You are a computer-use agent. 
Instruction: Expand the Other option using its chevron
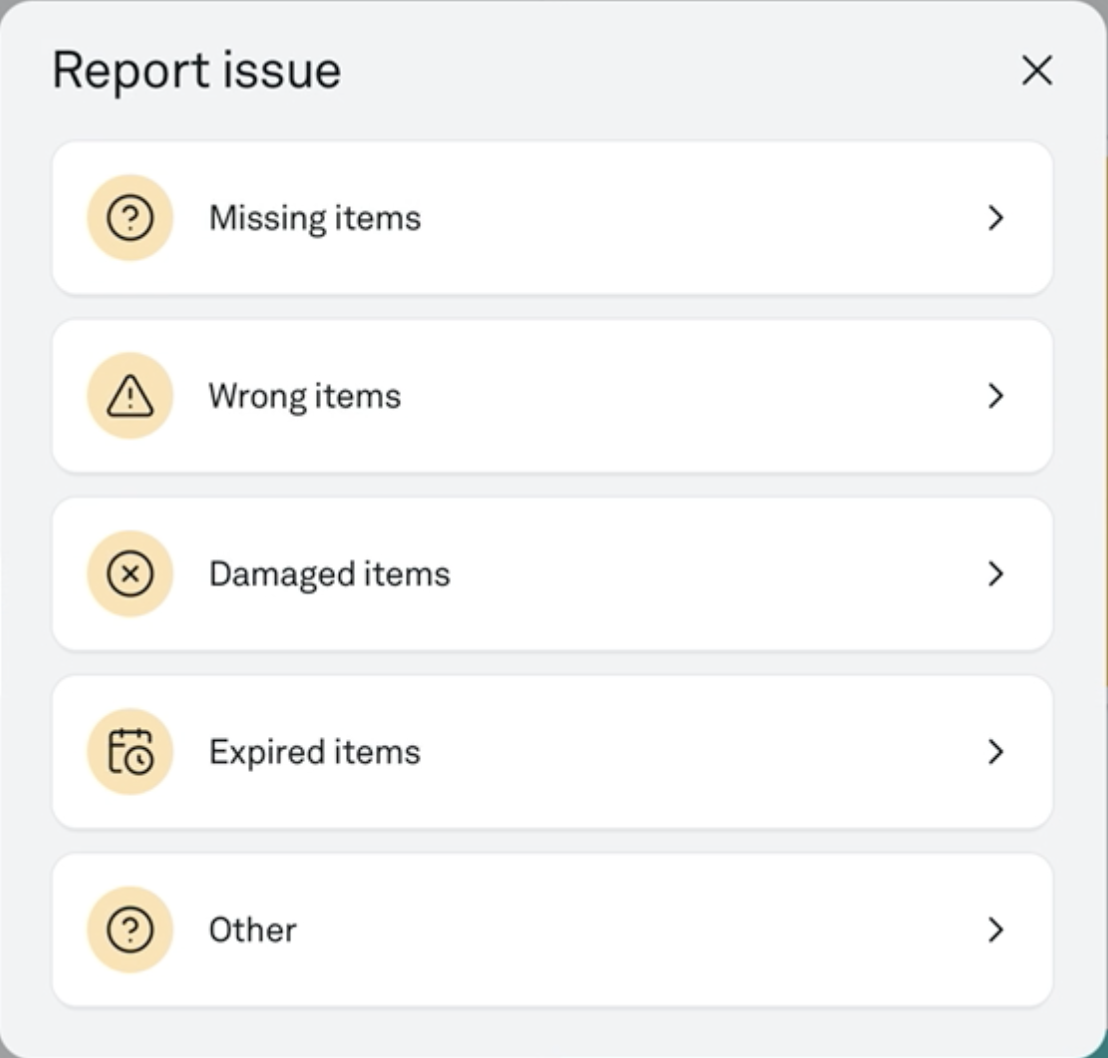point(996,930)
